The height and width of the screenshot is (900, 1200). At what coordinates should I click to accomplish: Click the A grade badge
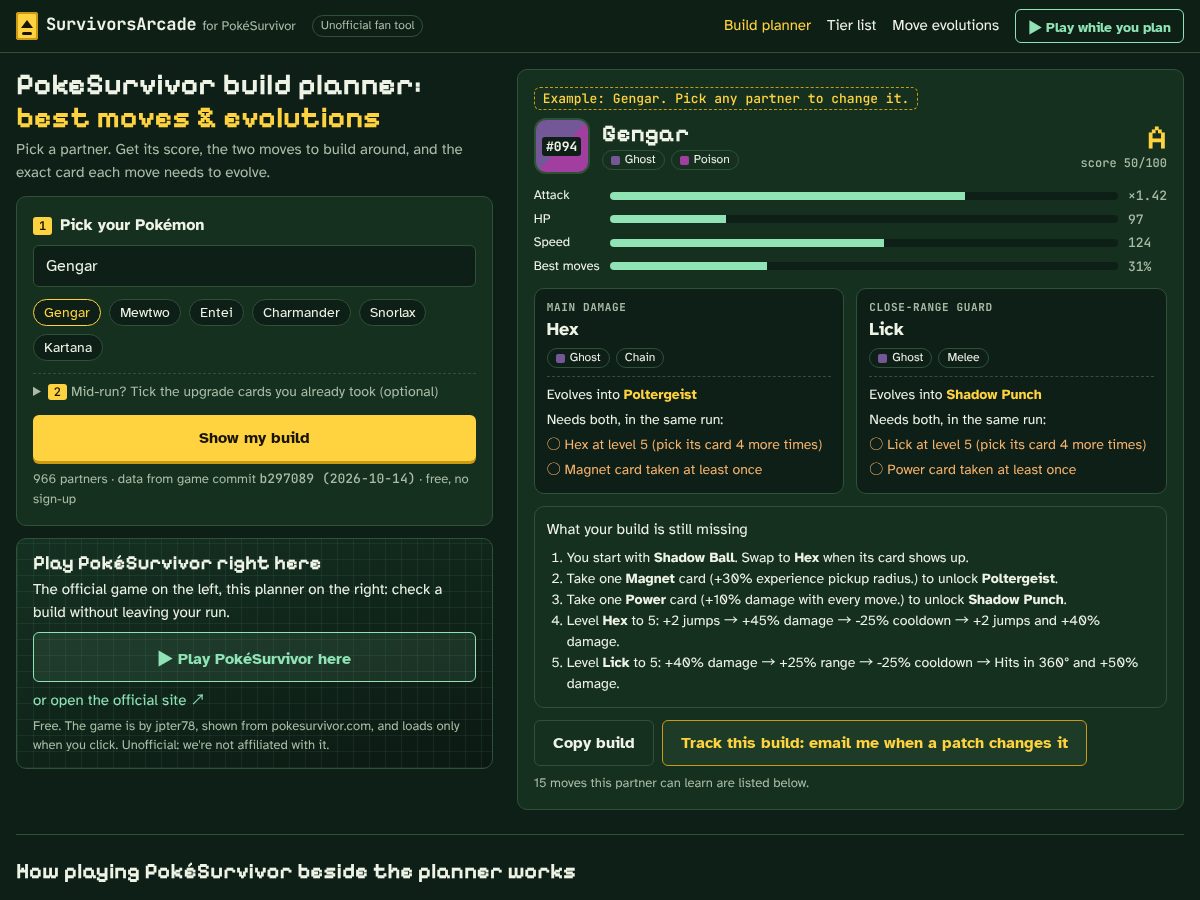pos(1157,138)
